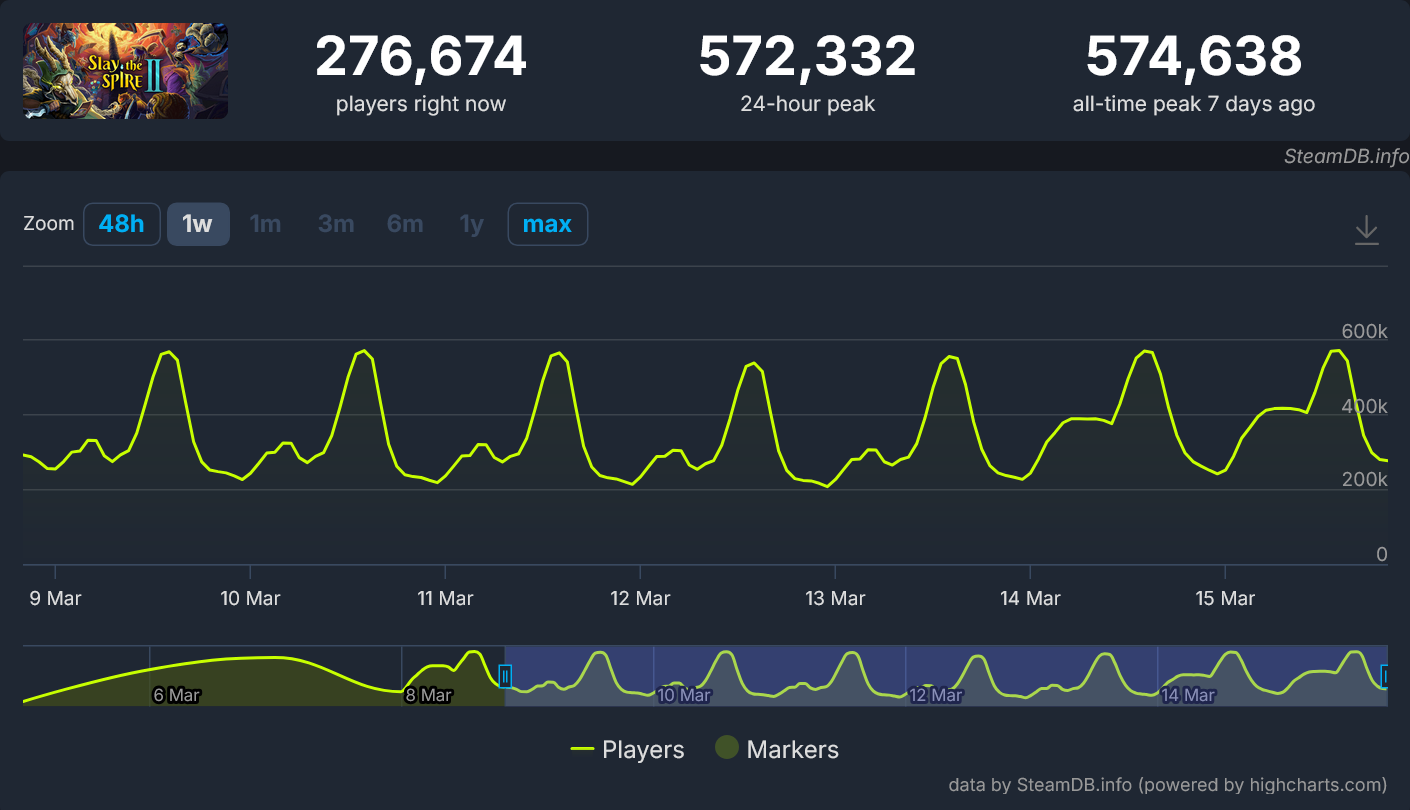Click the 200k y-axis label

pyautogui.click(x=1364, y=480)
